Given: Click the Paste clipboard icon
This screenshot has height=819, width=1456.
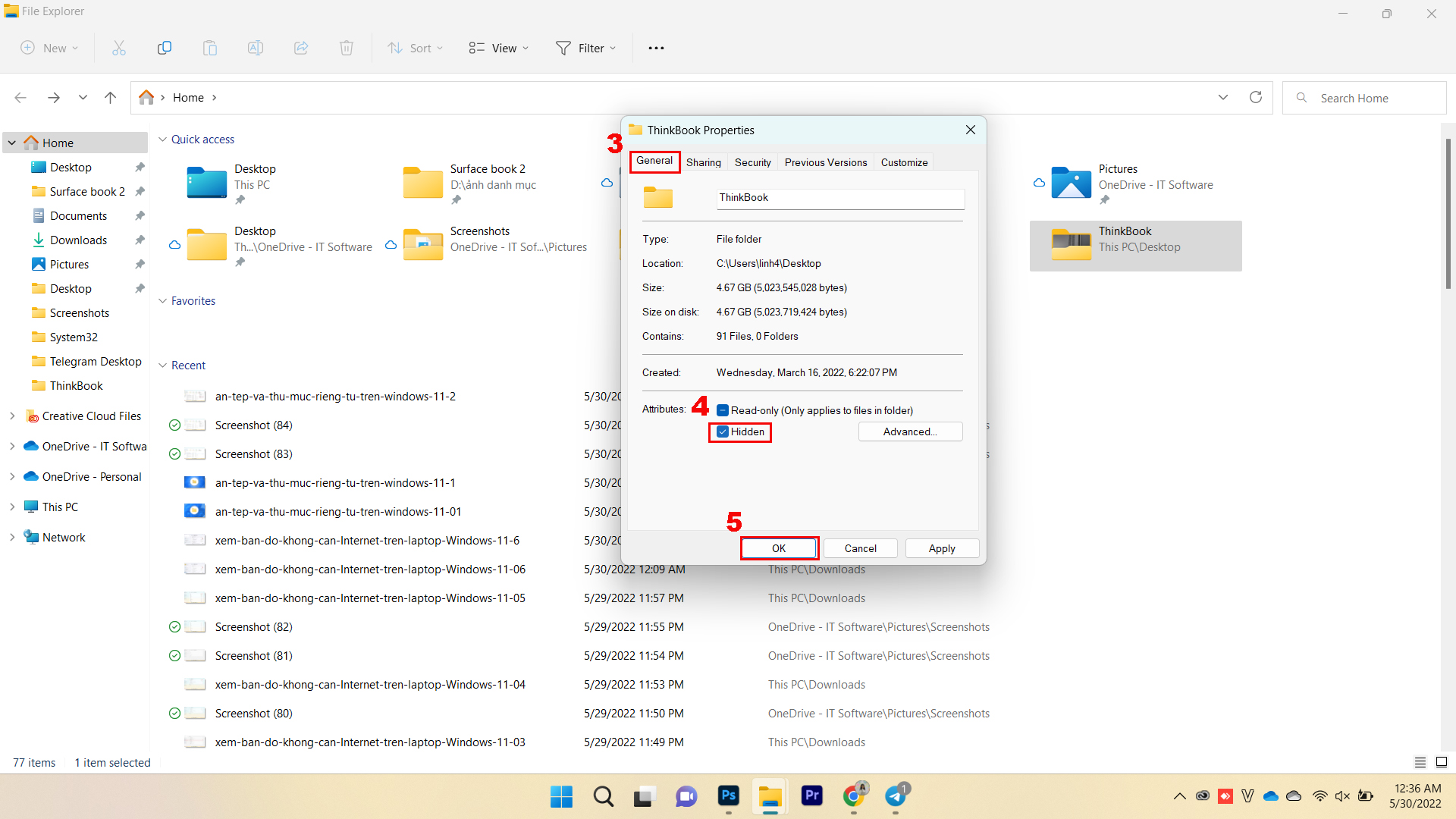Looking at the screenshot, I should pyautogui.click(x=210, y=48).
